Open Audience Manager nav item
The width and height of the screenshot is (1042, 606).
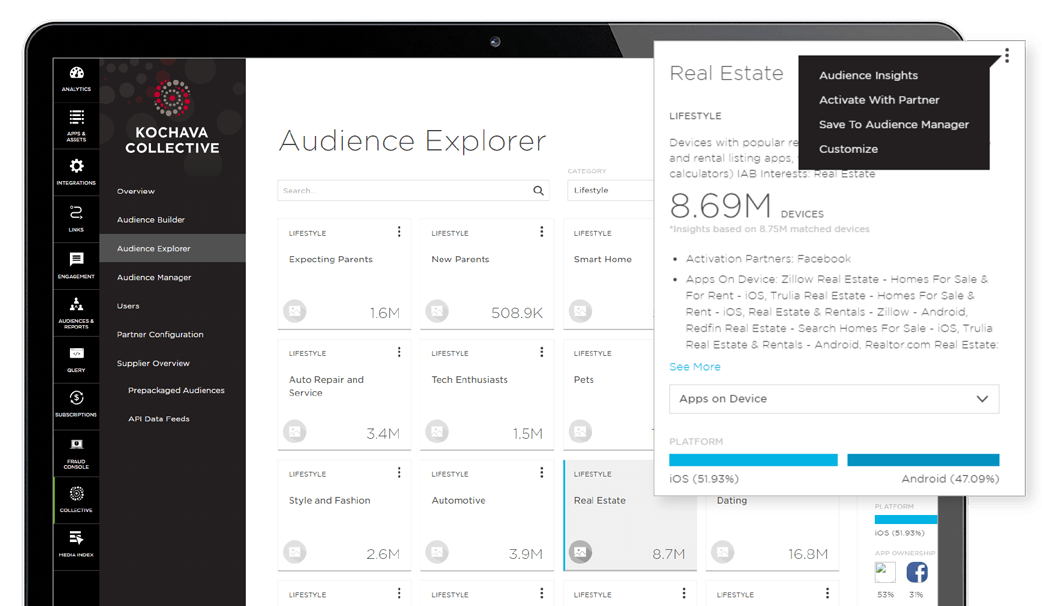(x=154, y=278)
